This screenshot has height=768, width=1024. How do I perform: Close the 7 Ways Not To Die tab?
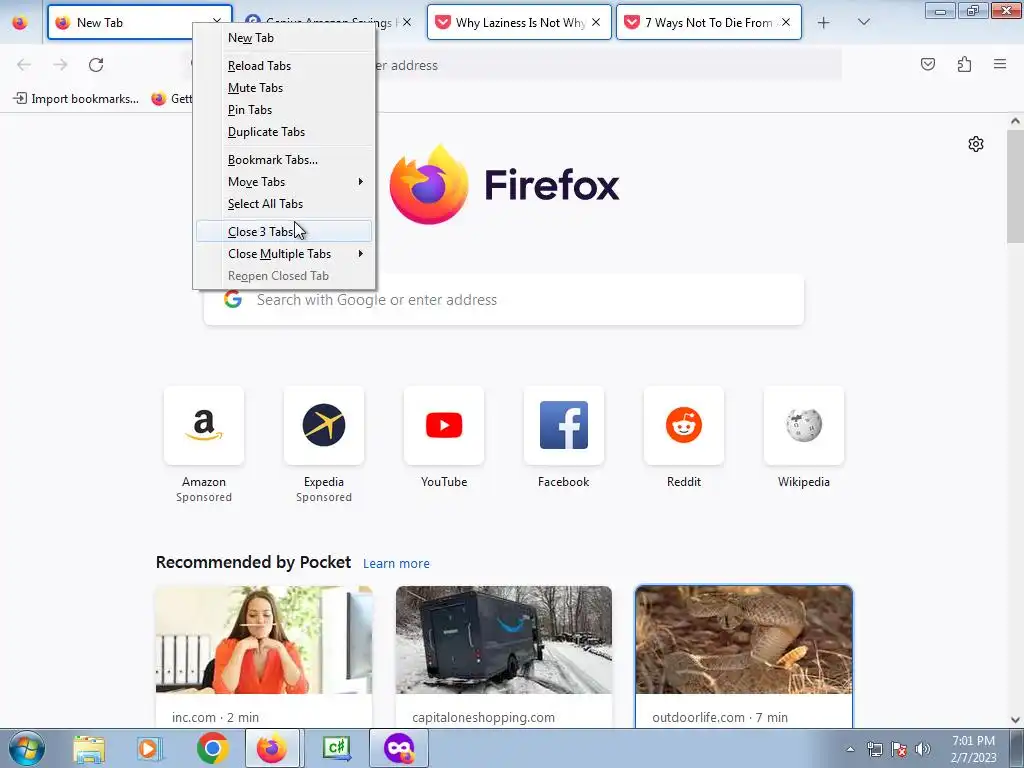point(786,22)
